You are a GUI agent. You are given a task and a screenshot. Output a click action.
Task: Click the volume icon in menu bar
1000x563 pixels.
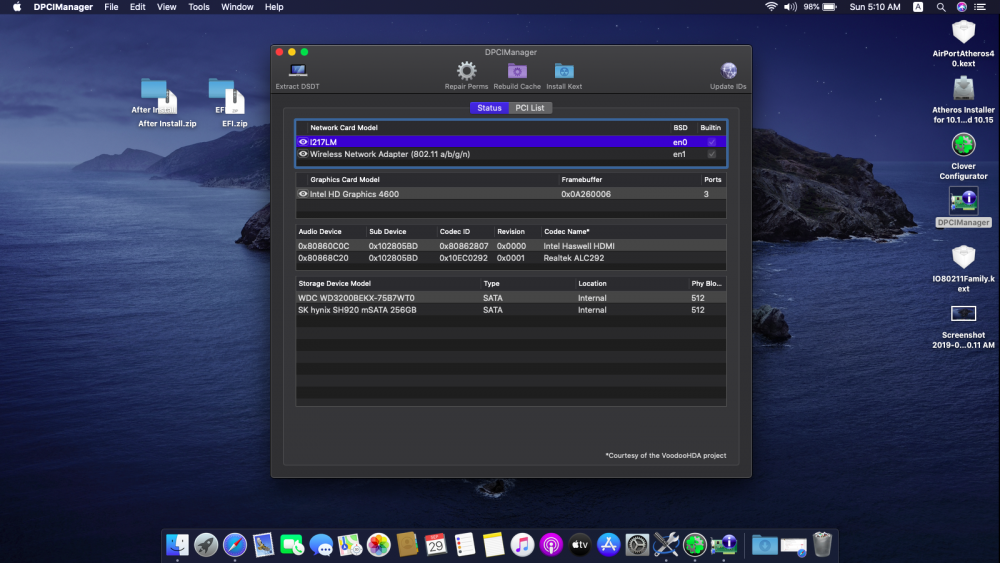(790, 7)
